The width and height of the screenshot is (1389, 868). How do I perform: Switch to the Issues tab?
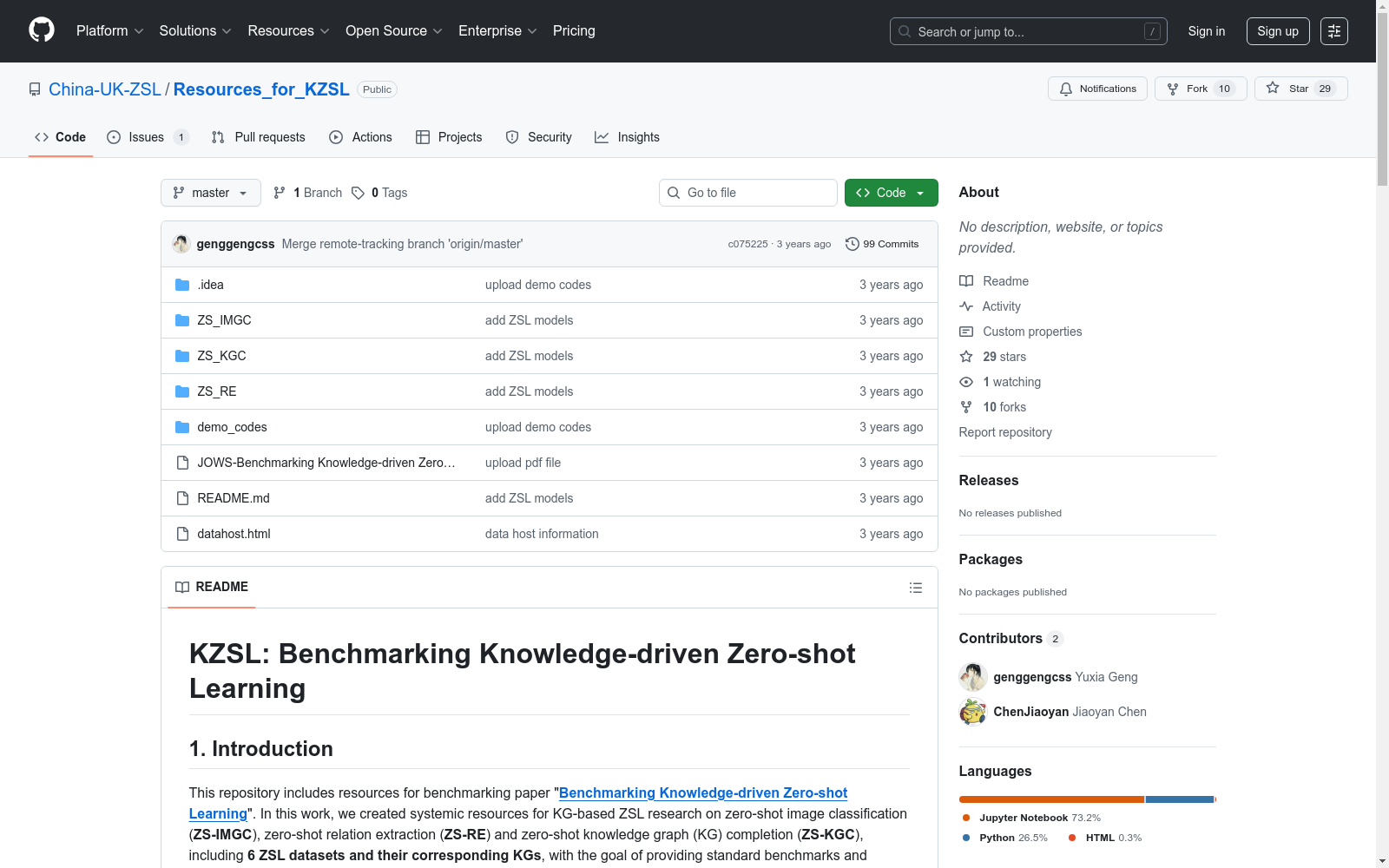[x=148, y=137]
